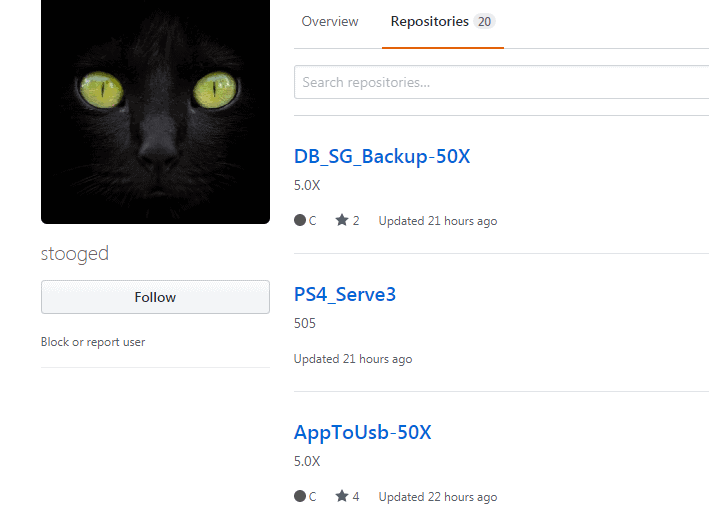Click the C language dot for AppToUsb-50X
The width and height of the screenshot is (709, 522).
300,496
